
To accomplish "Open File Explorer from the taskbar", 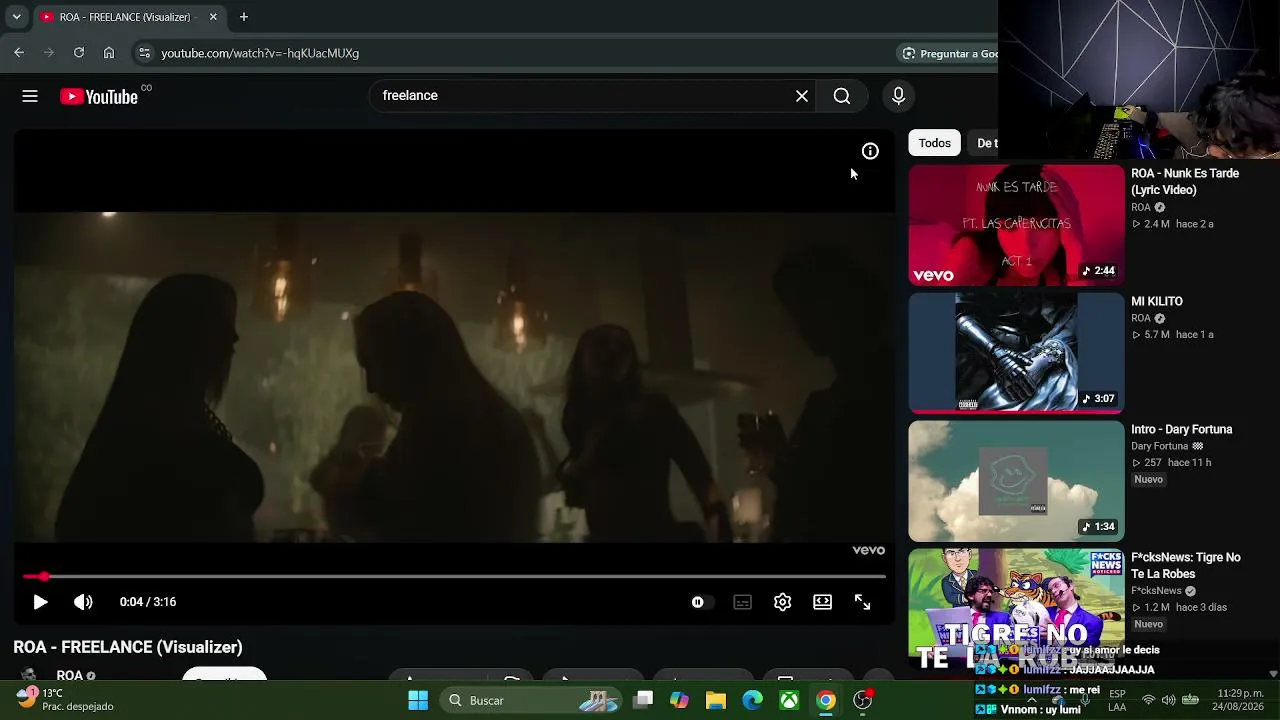I will (x=716, y=700).
